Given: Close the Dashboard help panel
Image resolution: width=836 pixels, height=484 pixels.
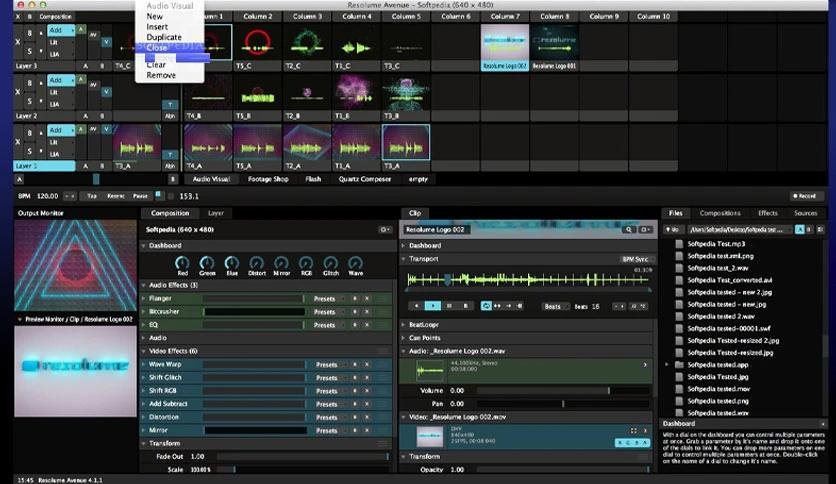Looking at the screenshot, I should tap(823, 424).
